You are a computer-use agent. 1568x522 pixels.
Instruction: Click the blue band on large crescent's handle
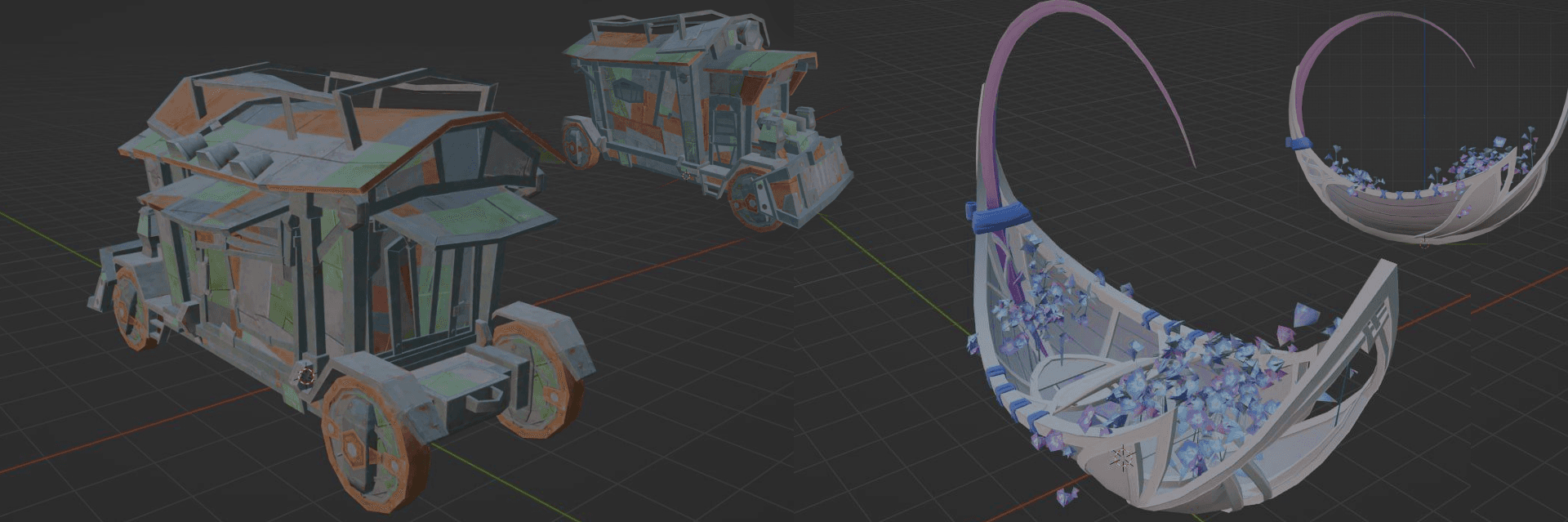(1000, 214)
